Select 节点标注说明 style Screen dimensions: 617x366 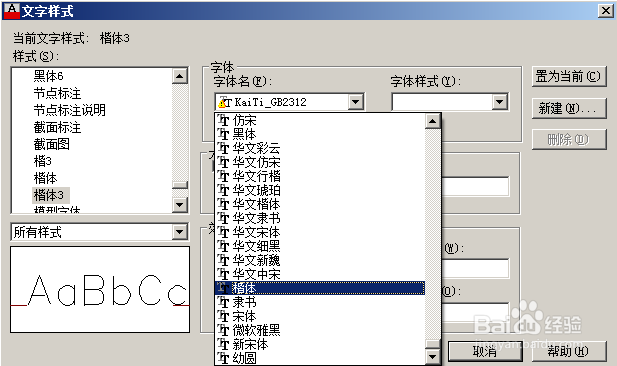coord(70,110)
